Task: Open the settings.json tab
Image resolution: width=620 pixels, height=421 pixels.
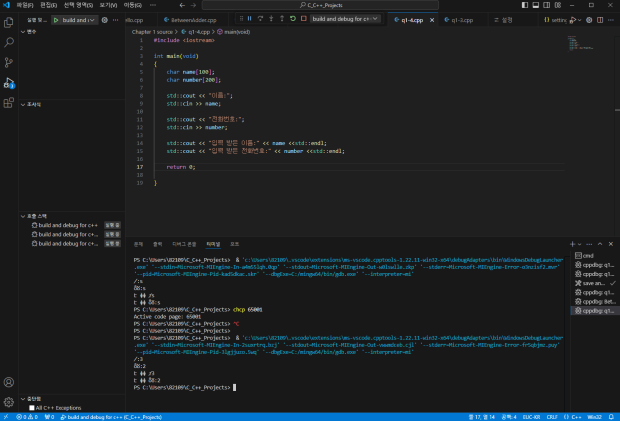Action: tap(555, 20)
